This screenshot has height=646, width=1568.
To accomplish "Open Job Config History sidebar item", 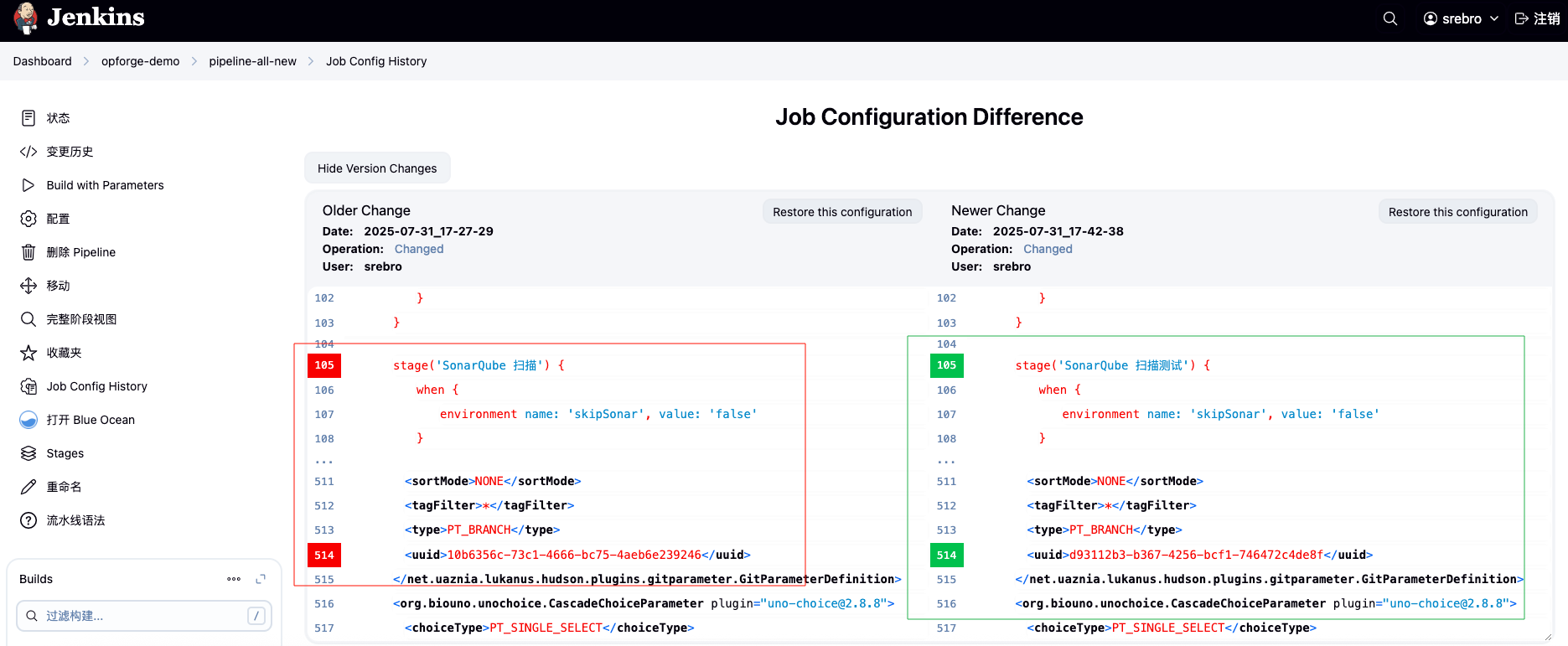I will (96, 386).
